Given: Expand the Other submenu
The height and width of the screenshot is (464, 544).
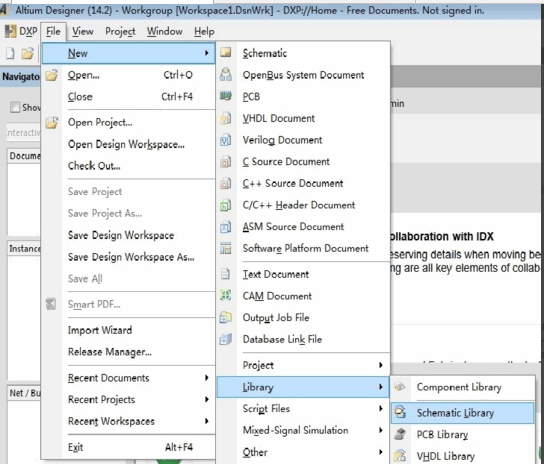Looking at the screenshot, I should coord(381,452).
